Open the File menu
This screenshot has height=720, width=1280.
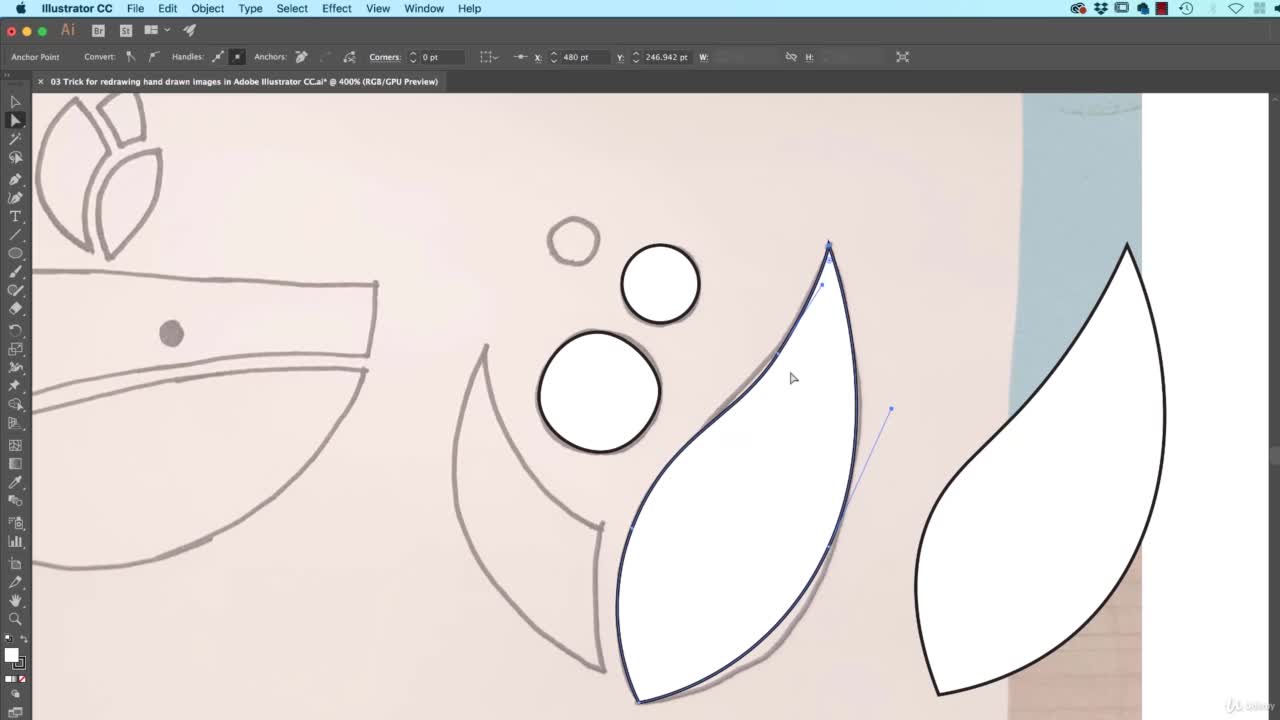click(135, 8)
